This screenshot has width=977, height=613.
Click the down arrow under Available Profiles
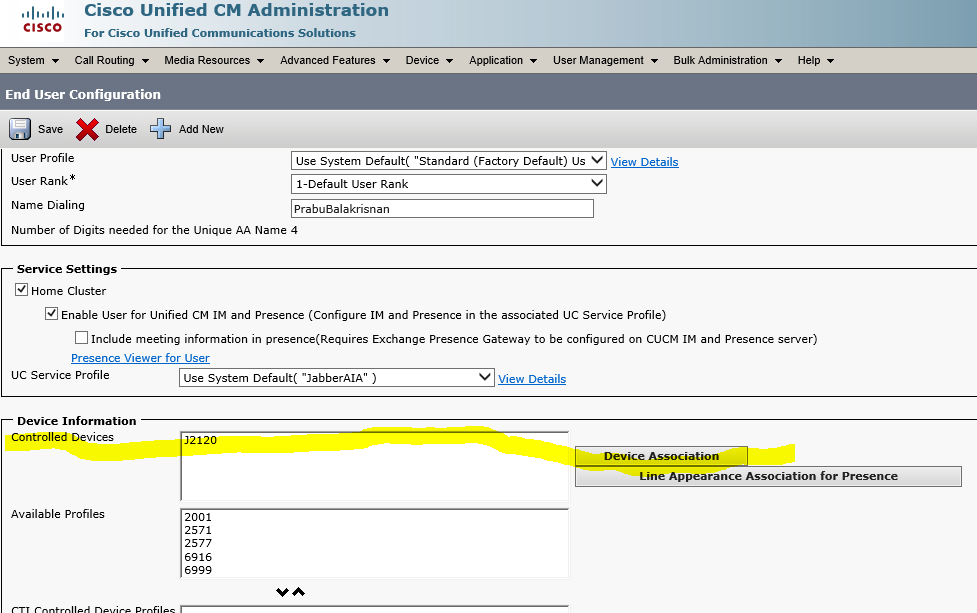point(283,591)
